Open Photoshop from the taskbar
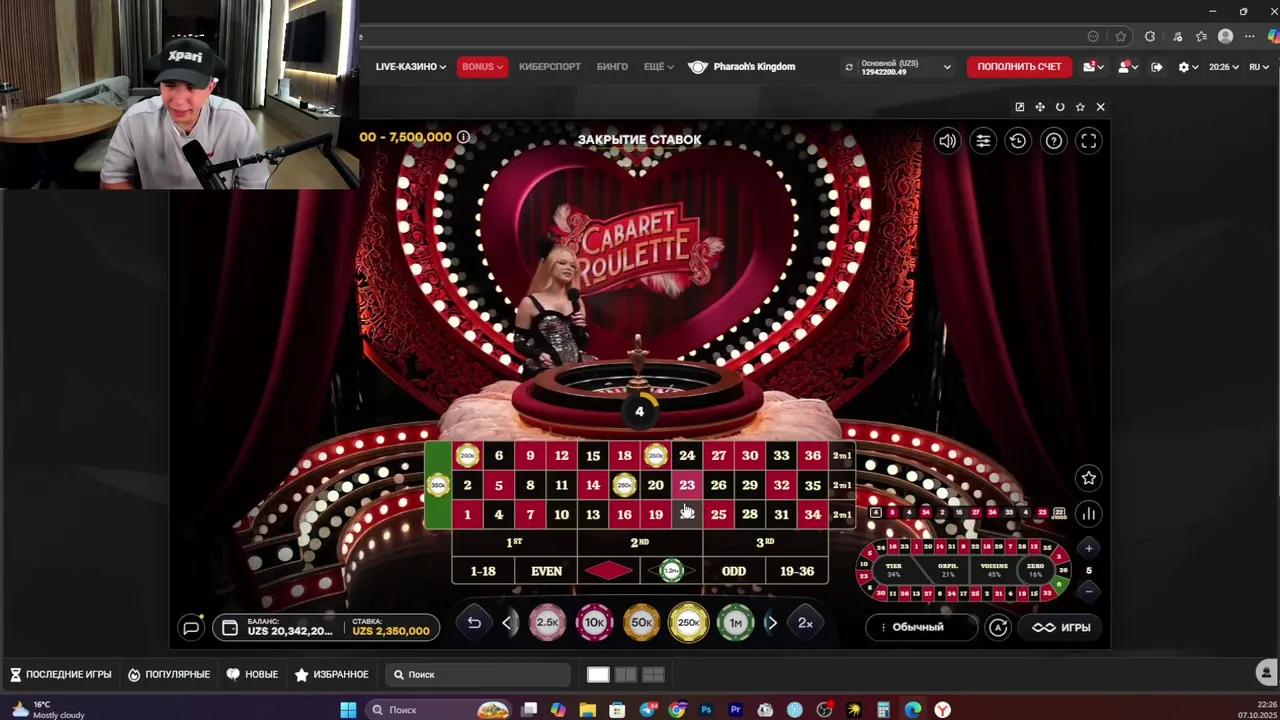Viewport: 1280px width, 720px height. coord(706,710)
